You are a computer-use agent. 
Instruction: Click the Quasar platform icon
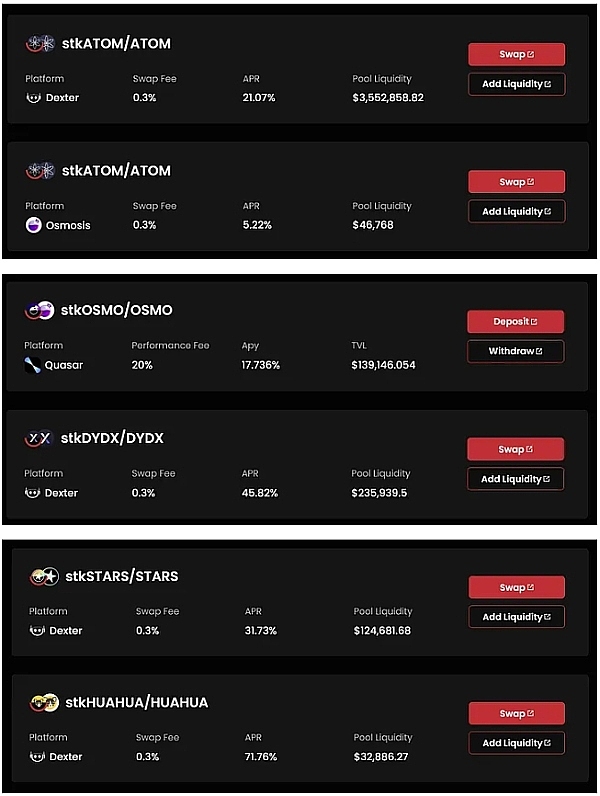[33, 365]
